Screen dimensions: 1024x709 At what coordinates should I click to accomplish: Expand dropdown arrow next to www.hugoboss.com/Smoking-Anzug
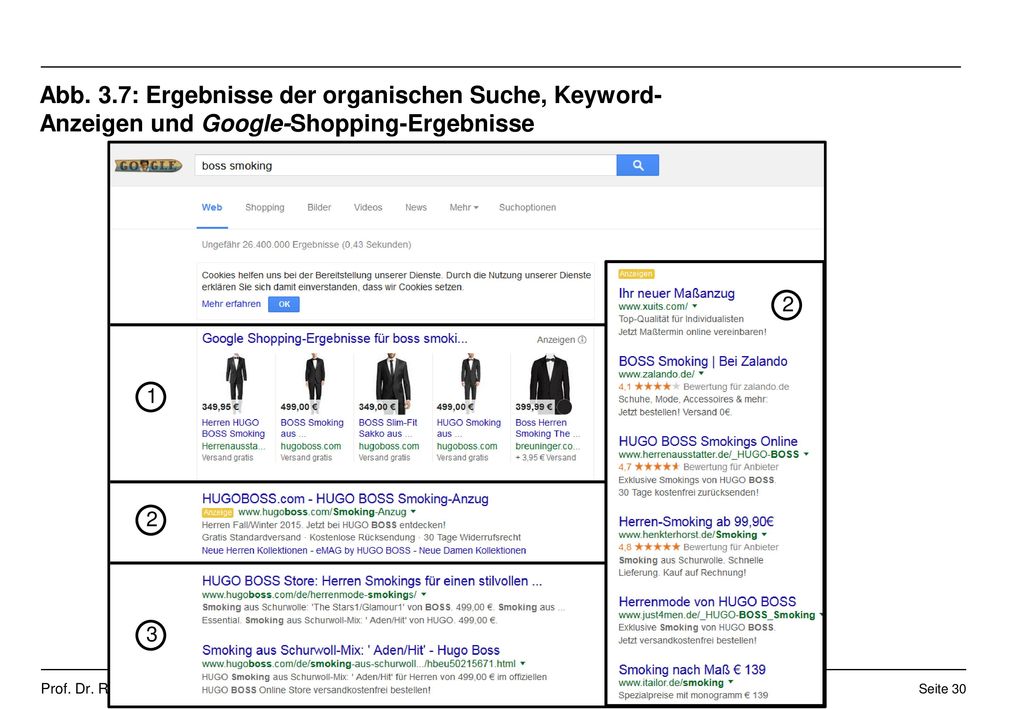(x=413, y=512)
